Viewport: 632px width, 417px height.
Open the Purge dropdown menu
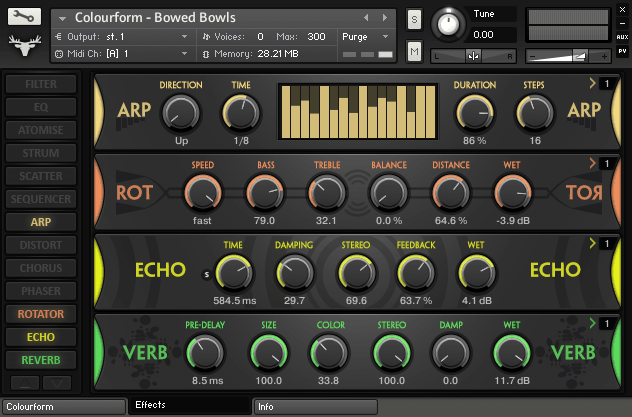pyautogui.click(x=366, y=36)
